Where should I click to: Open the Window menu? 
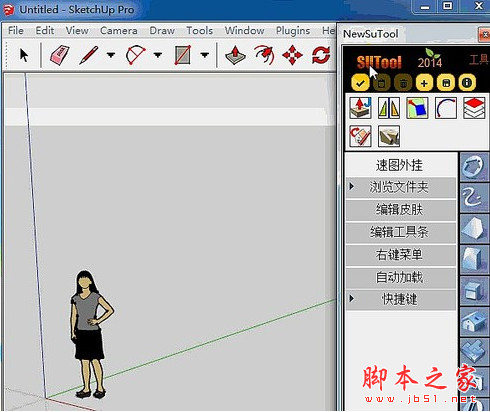tap(244, 31)
